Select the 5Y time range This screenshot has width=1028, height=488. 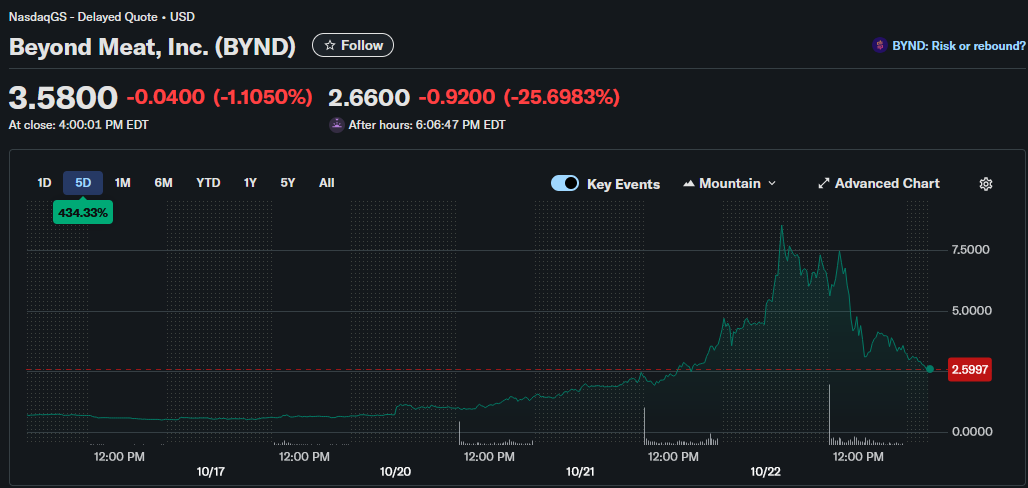click(288, 183)
